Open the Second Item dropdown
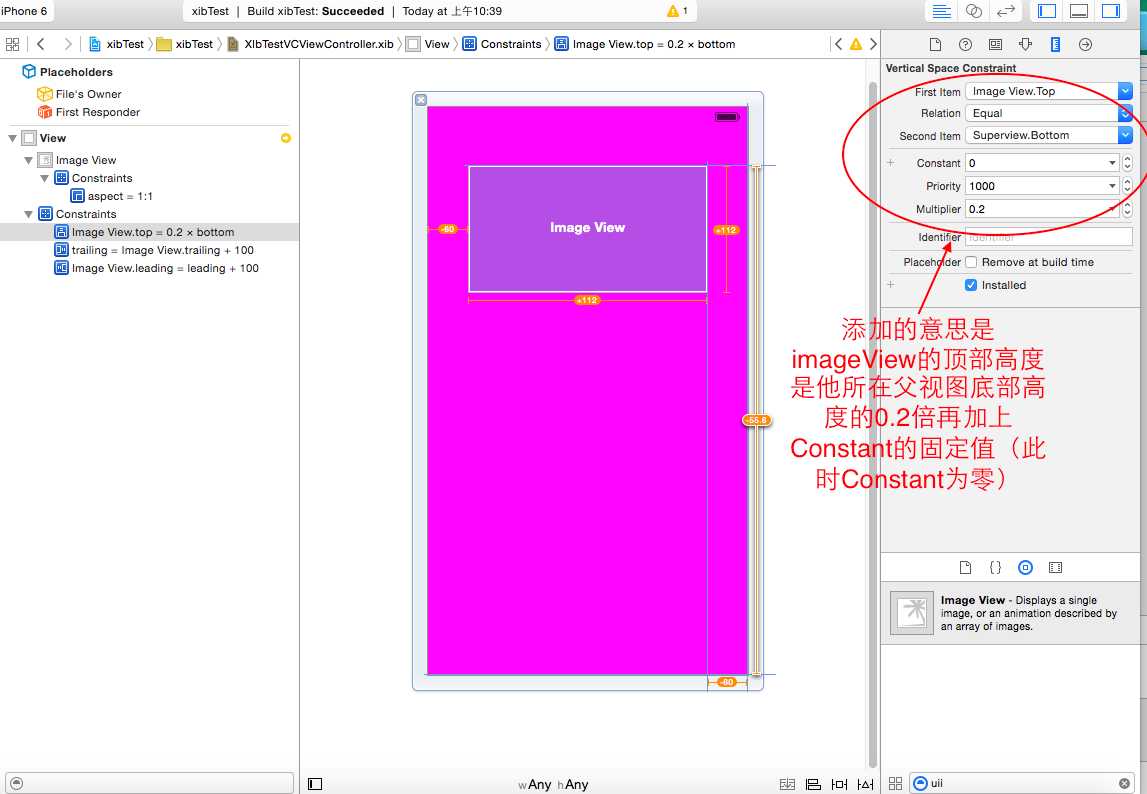This screenshot has width=1147, height=794. [1049, 135]
